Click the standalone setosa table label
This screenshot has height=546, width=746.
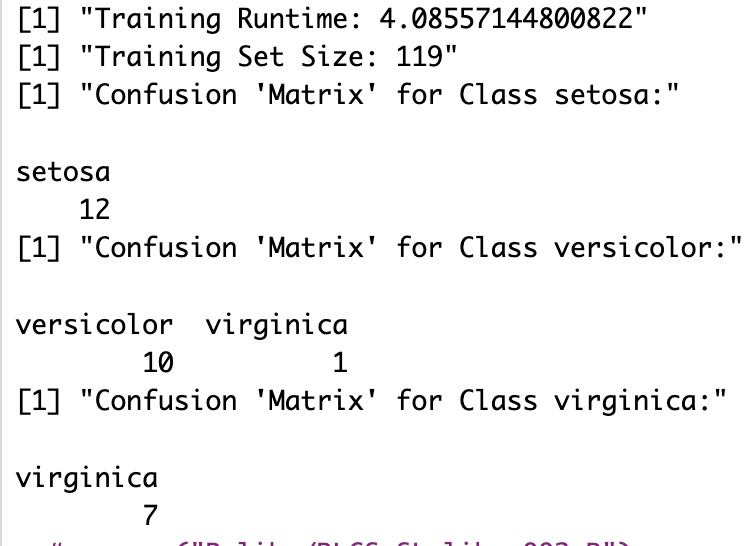point(63,172)
